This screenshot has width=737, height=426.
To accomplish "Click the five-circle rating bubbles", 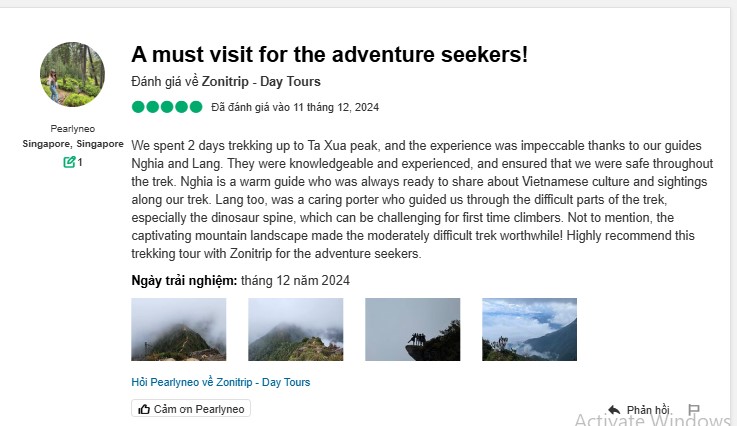I will (x=167, y=107).
